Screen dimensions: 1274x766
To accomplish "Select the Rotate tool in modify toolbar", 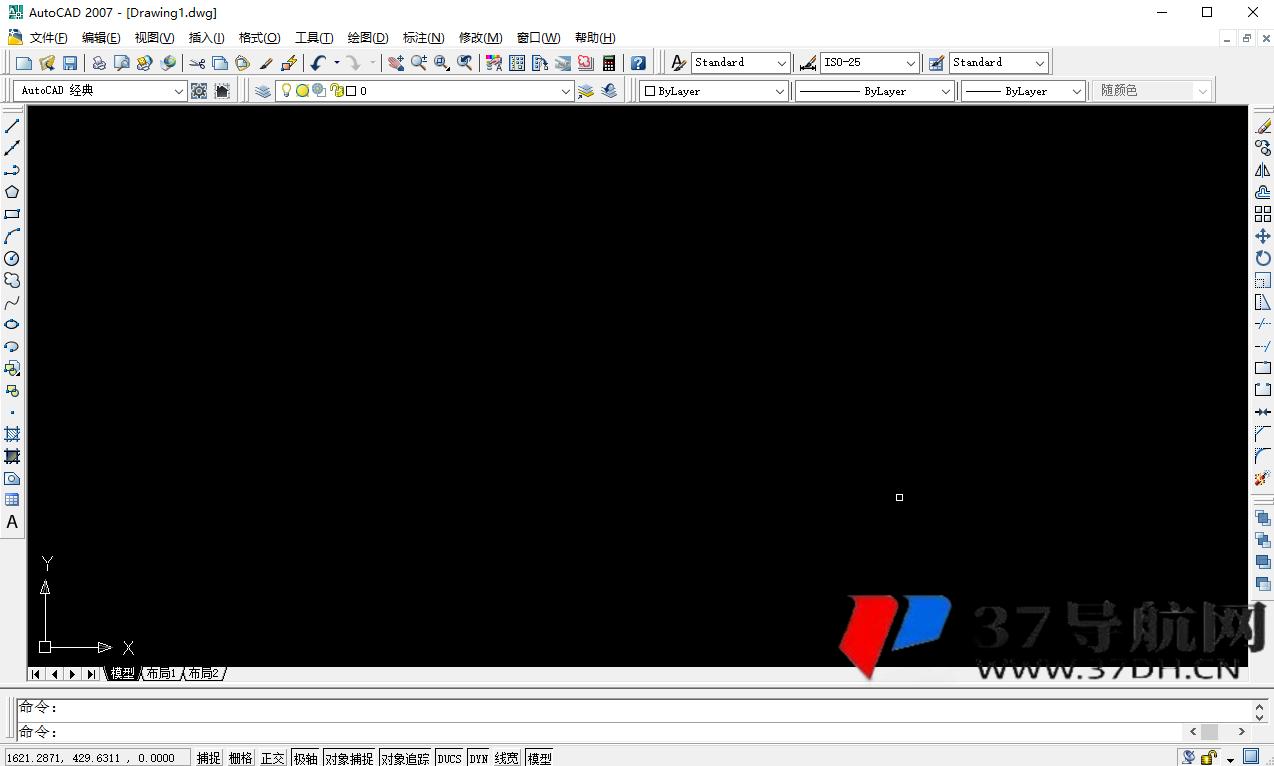I will [x=1263, y=259].
